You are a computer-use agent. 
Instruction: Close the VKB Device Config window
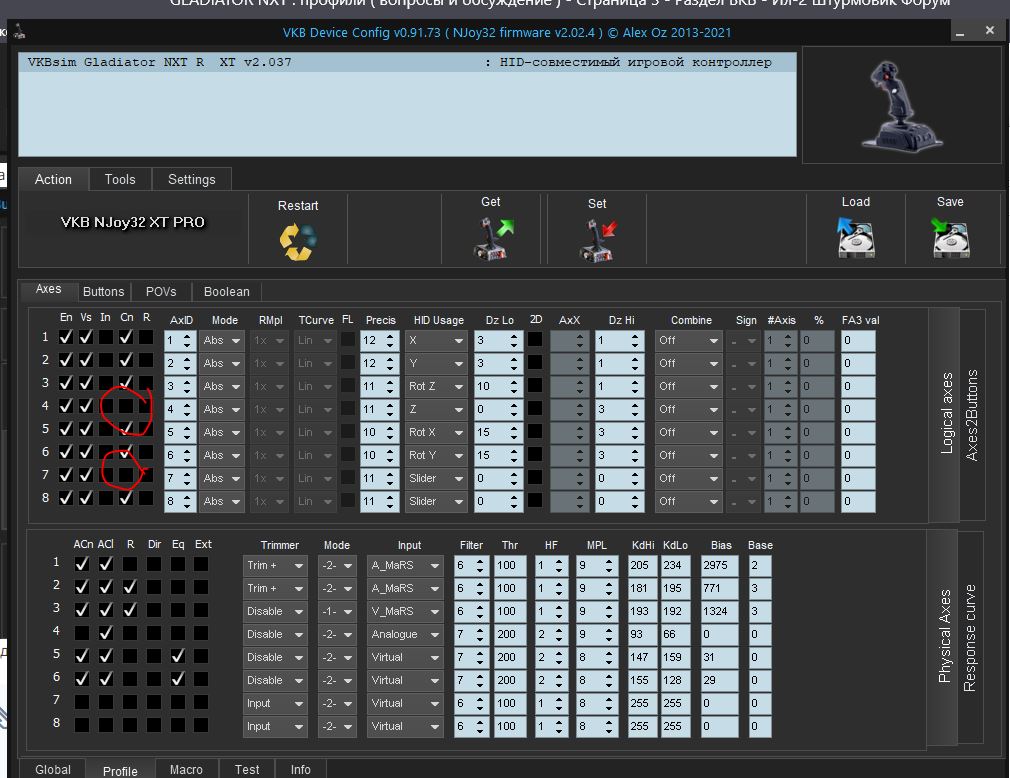pos(990,30)
